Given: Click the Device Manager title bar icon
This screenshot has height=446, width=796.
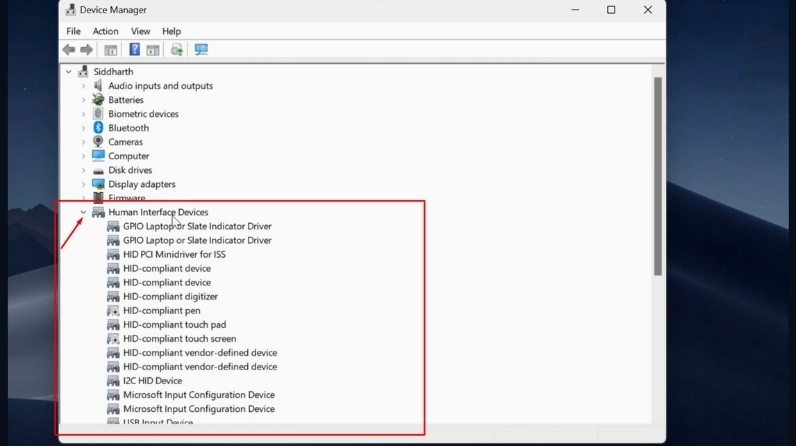Looking at the screenshot, I should [x=71, y=10].
